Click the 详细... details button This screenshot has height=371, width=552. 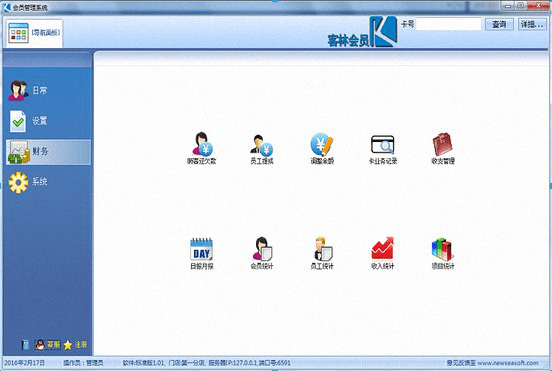pyautogui.click(x=532, y=24)
